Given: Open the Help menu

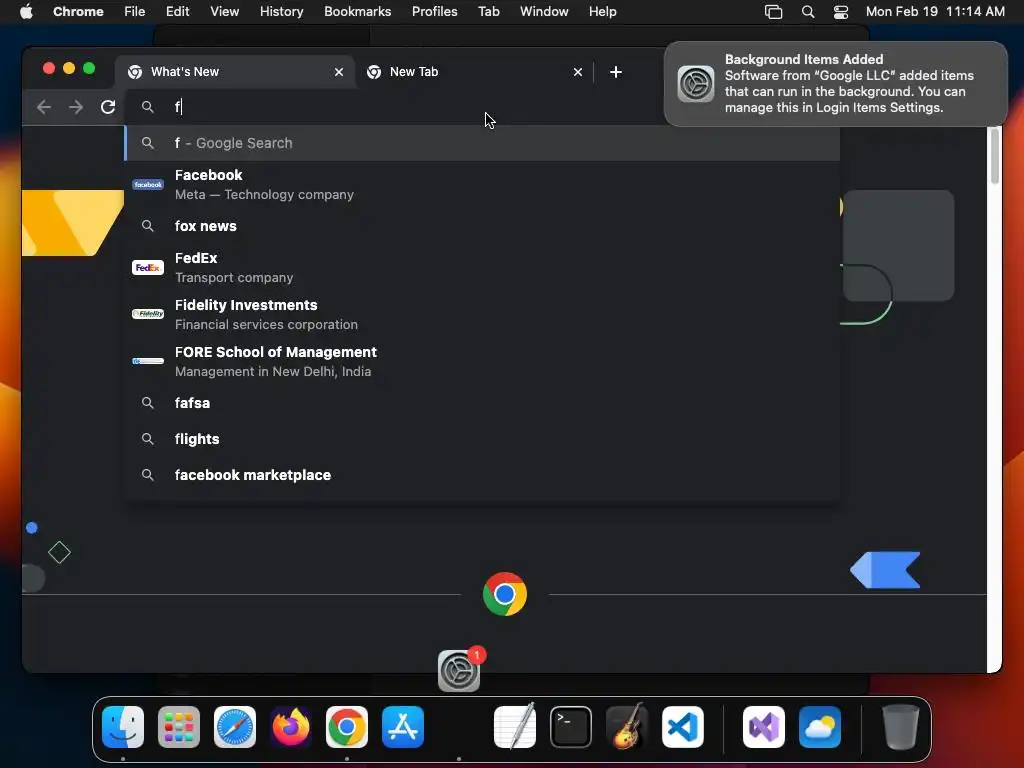Looking at the screenshot, I should click(x=602, y=12).
